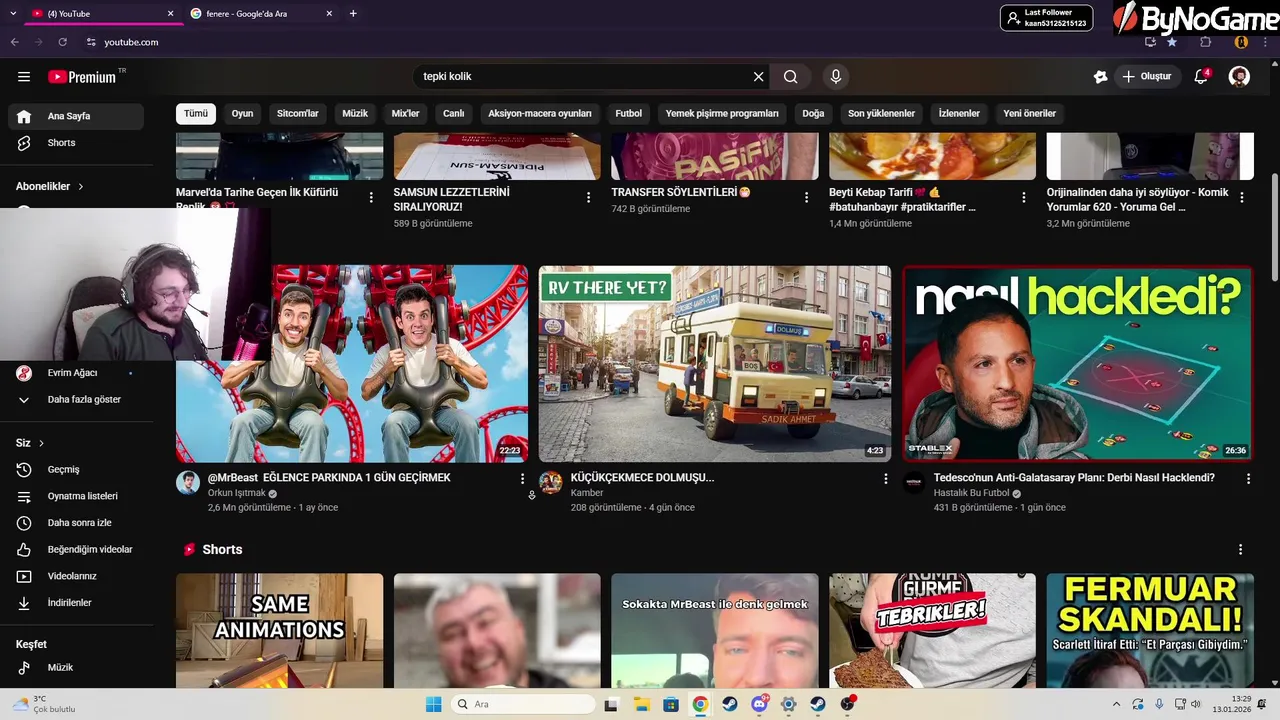Open the Orkun Işıtmak channel avatar
This screenshot has width=1280, height=720.
[188, 483]
